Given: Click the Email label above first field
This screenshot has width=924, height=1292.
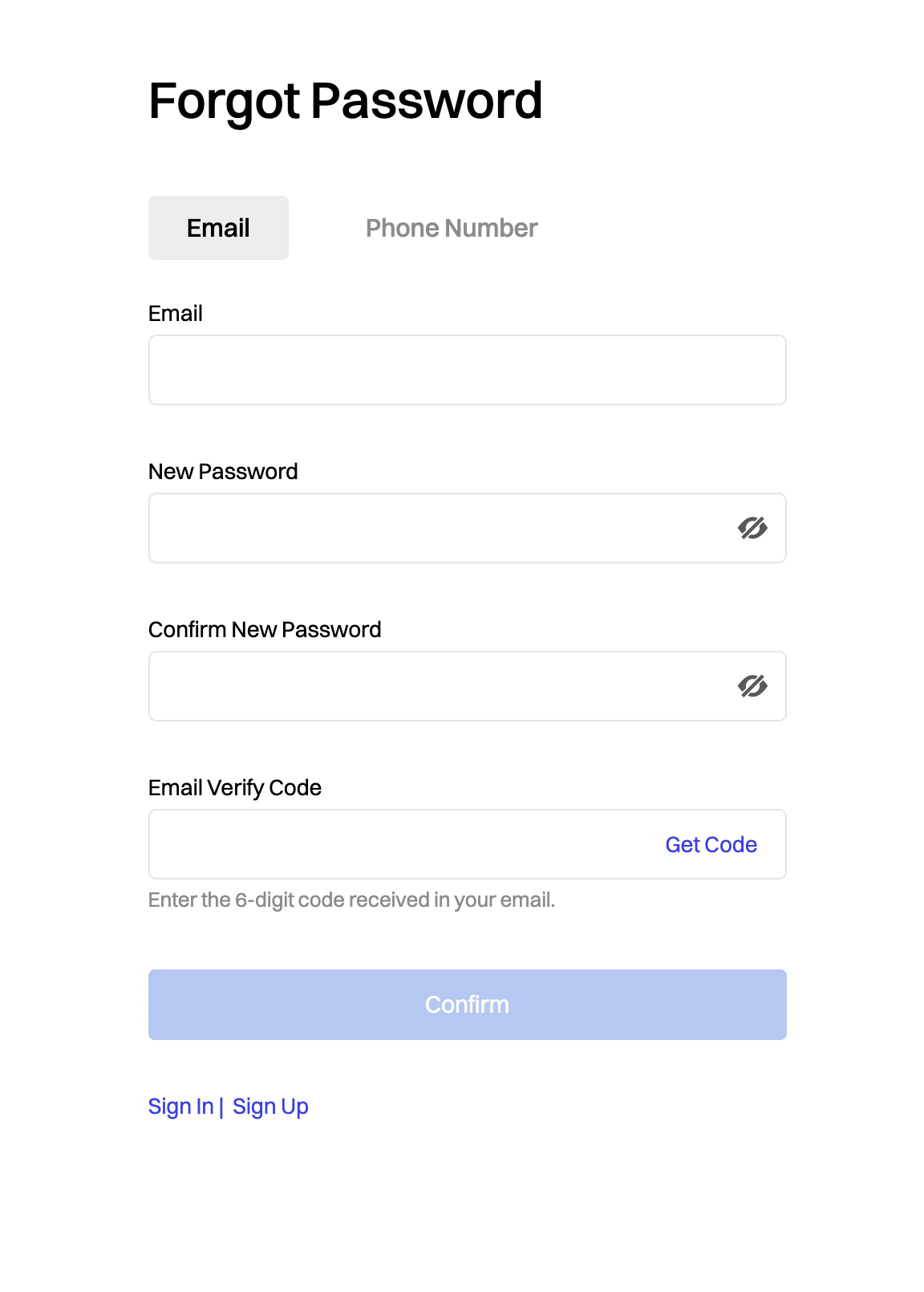Looking at the screenshot, I should [x=176, y=313].
